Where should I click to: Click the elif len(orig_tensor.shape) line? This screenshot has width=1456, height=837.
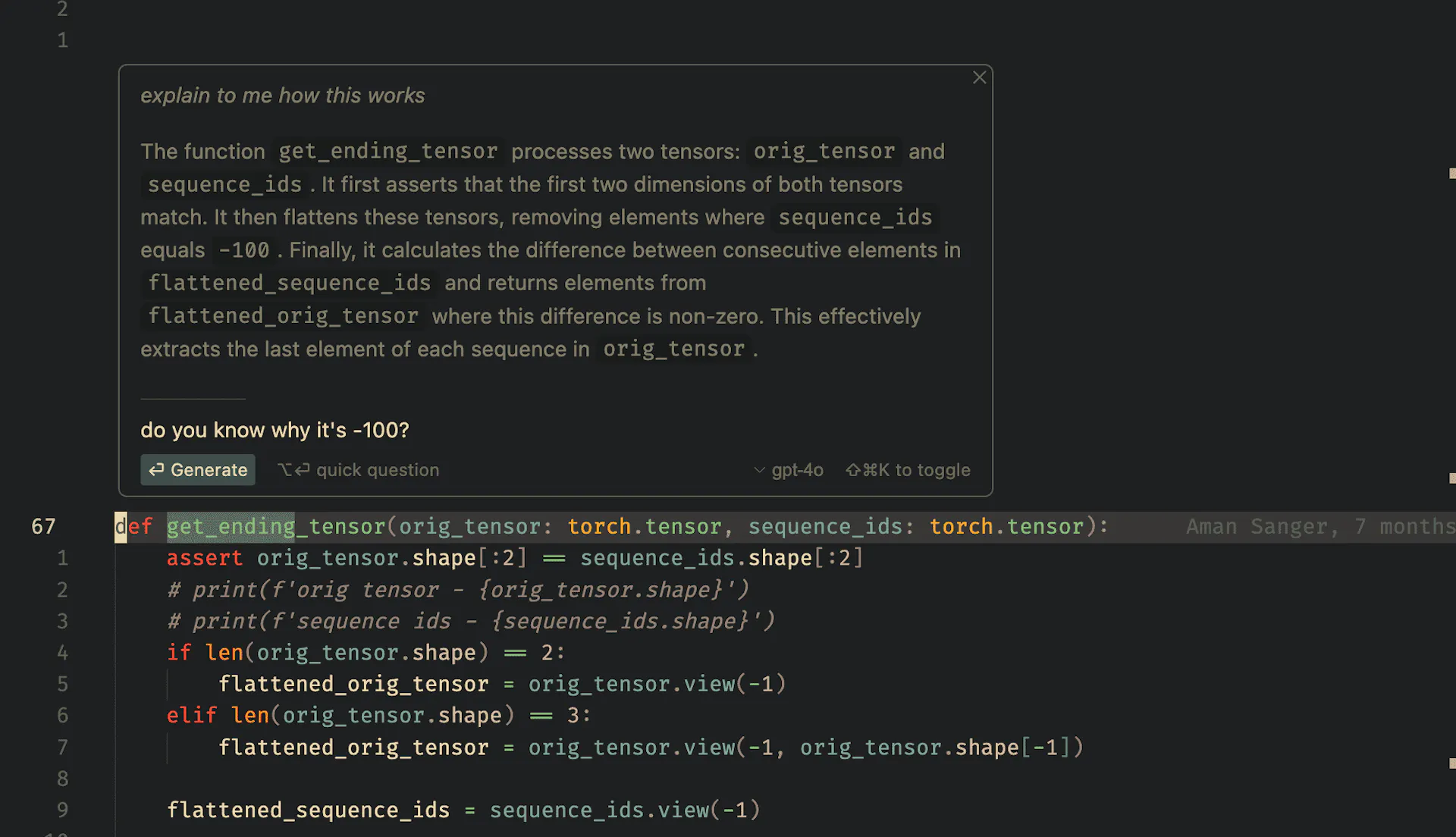[x=378, y=716]
